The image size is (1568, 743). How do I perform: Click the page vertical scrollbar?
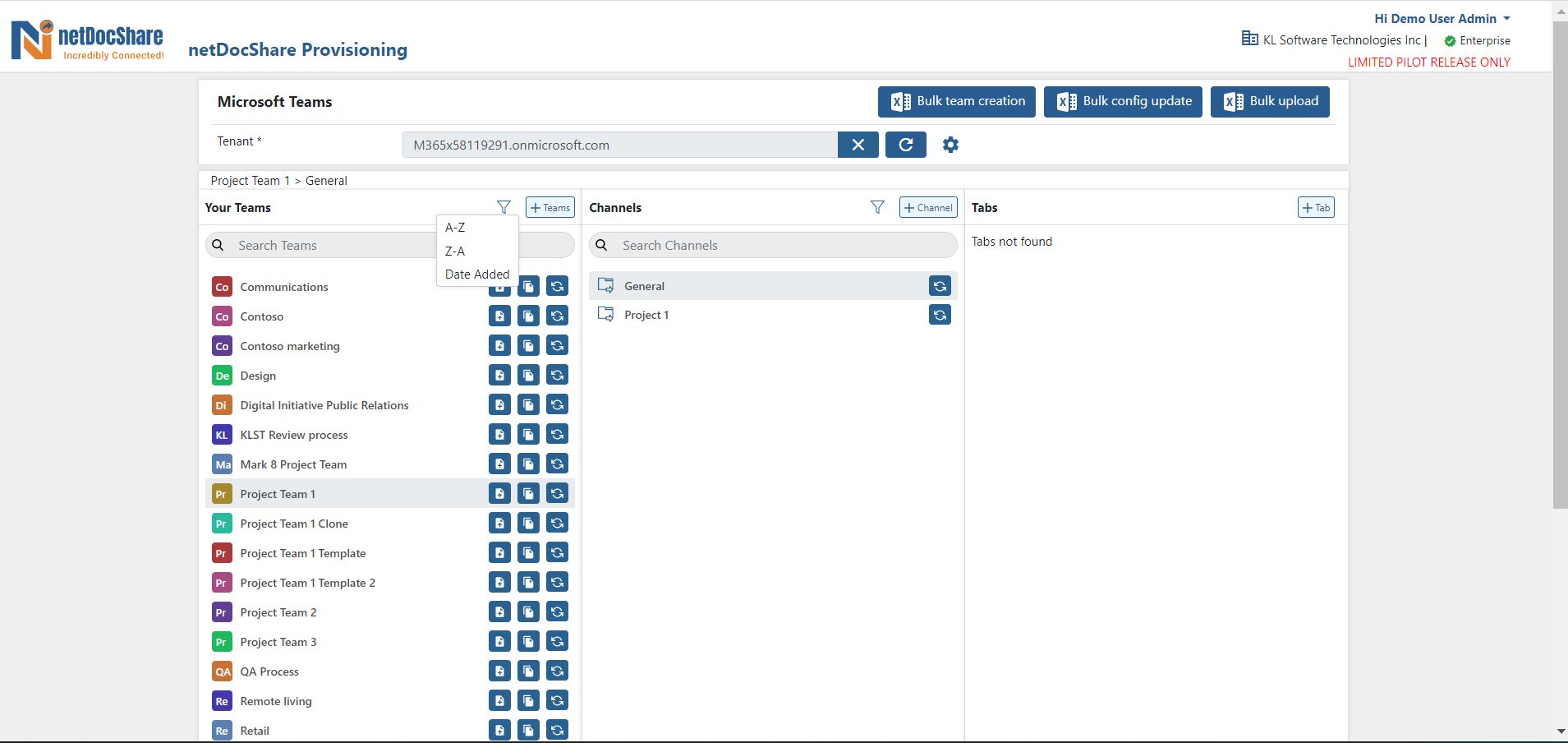[1560, 263]
